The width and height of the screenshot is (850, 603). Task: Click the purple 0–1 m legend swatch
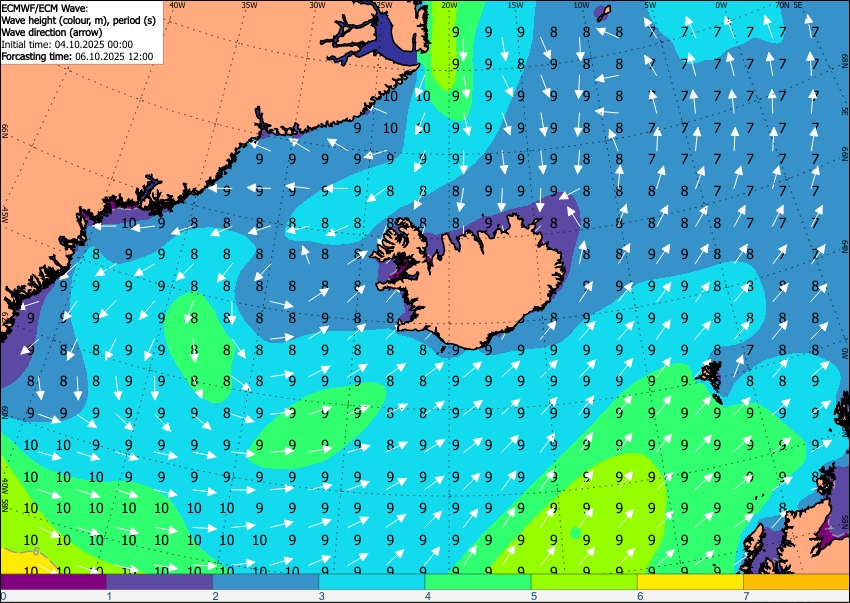click(x=53, y=582)
